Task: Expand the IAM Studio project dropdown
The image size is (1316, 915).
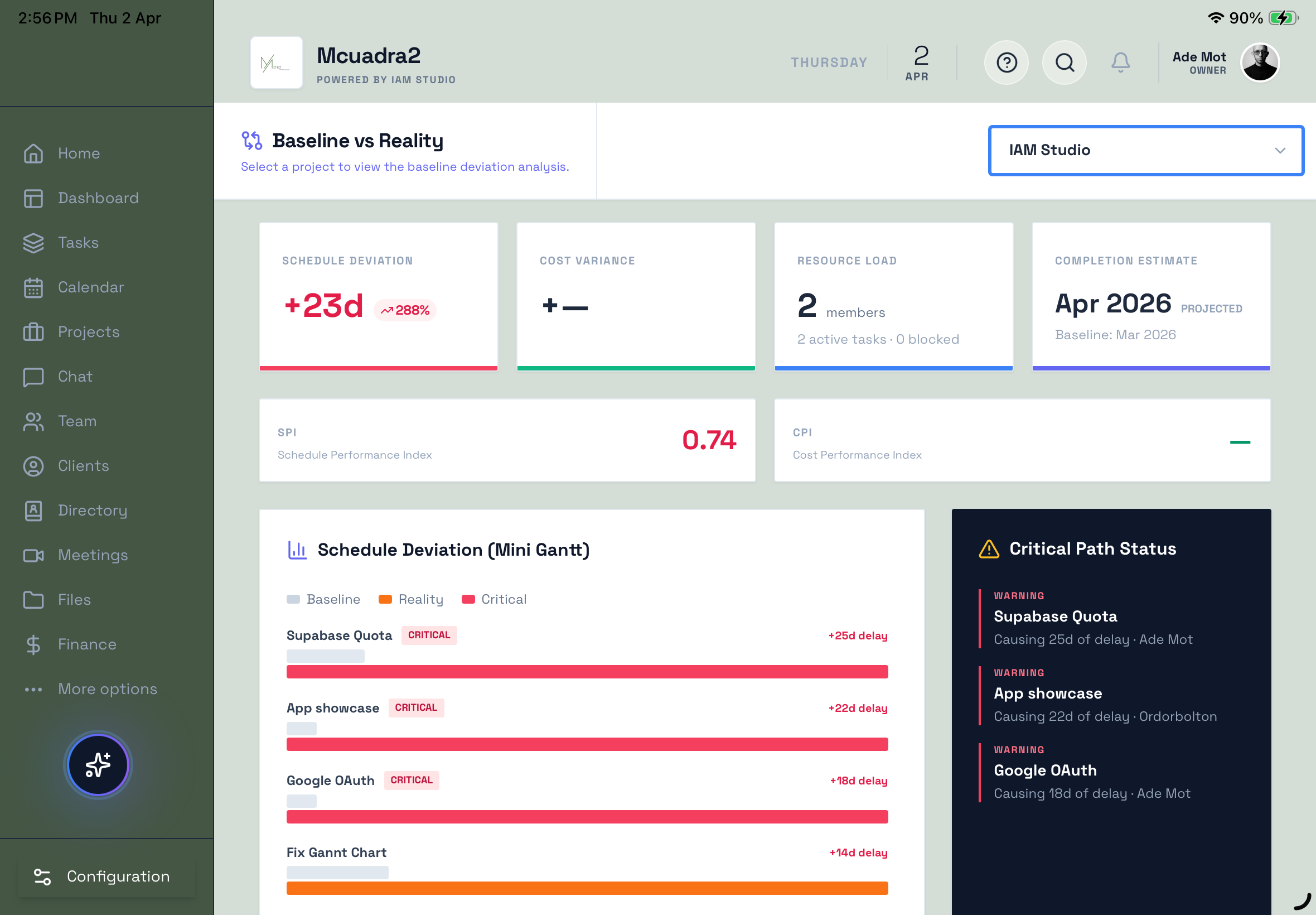Action: coord(1146,150)
